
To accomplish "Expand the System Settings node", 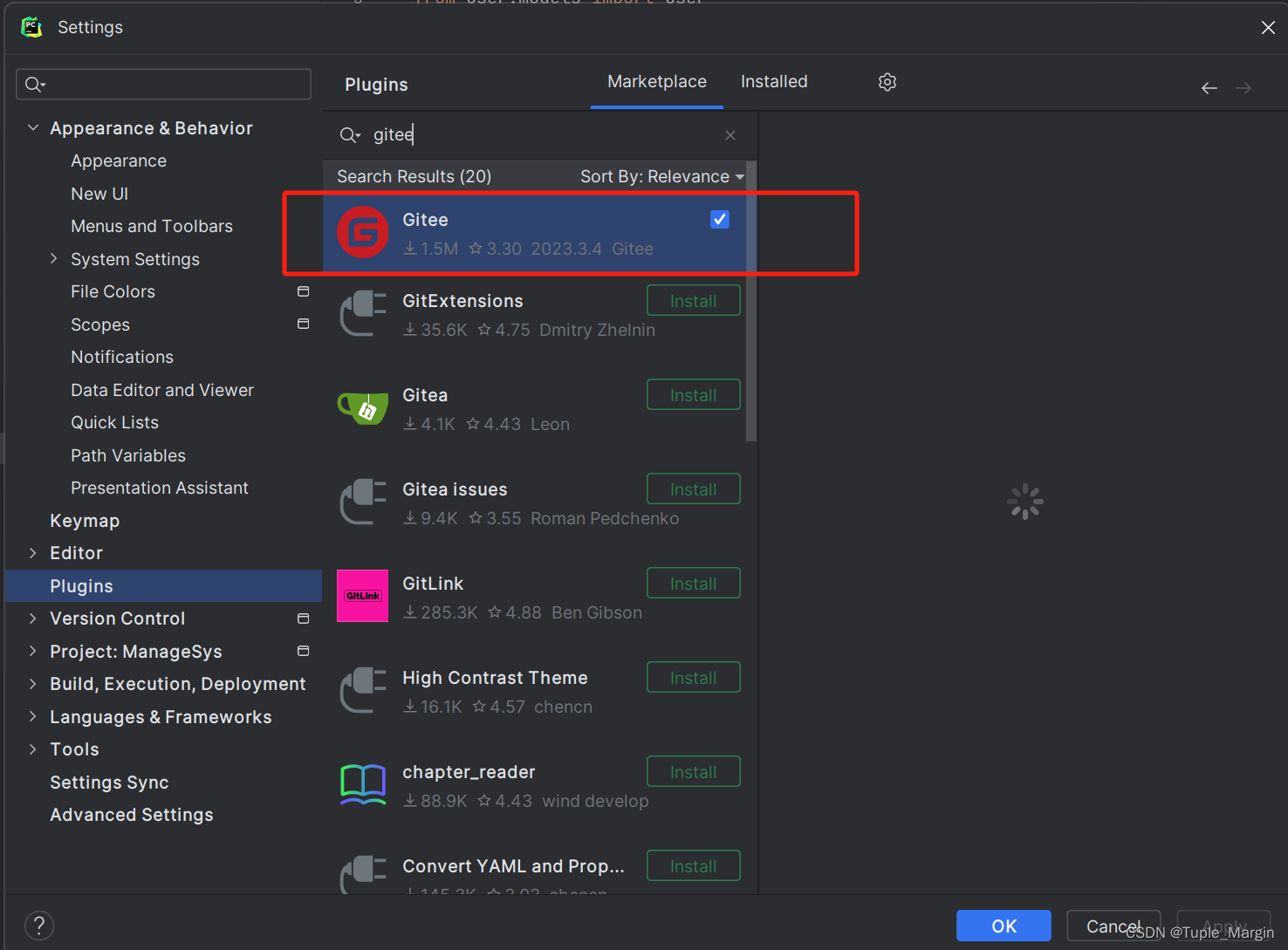I will (x=54, y=259).
